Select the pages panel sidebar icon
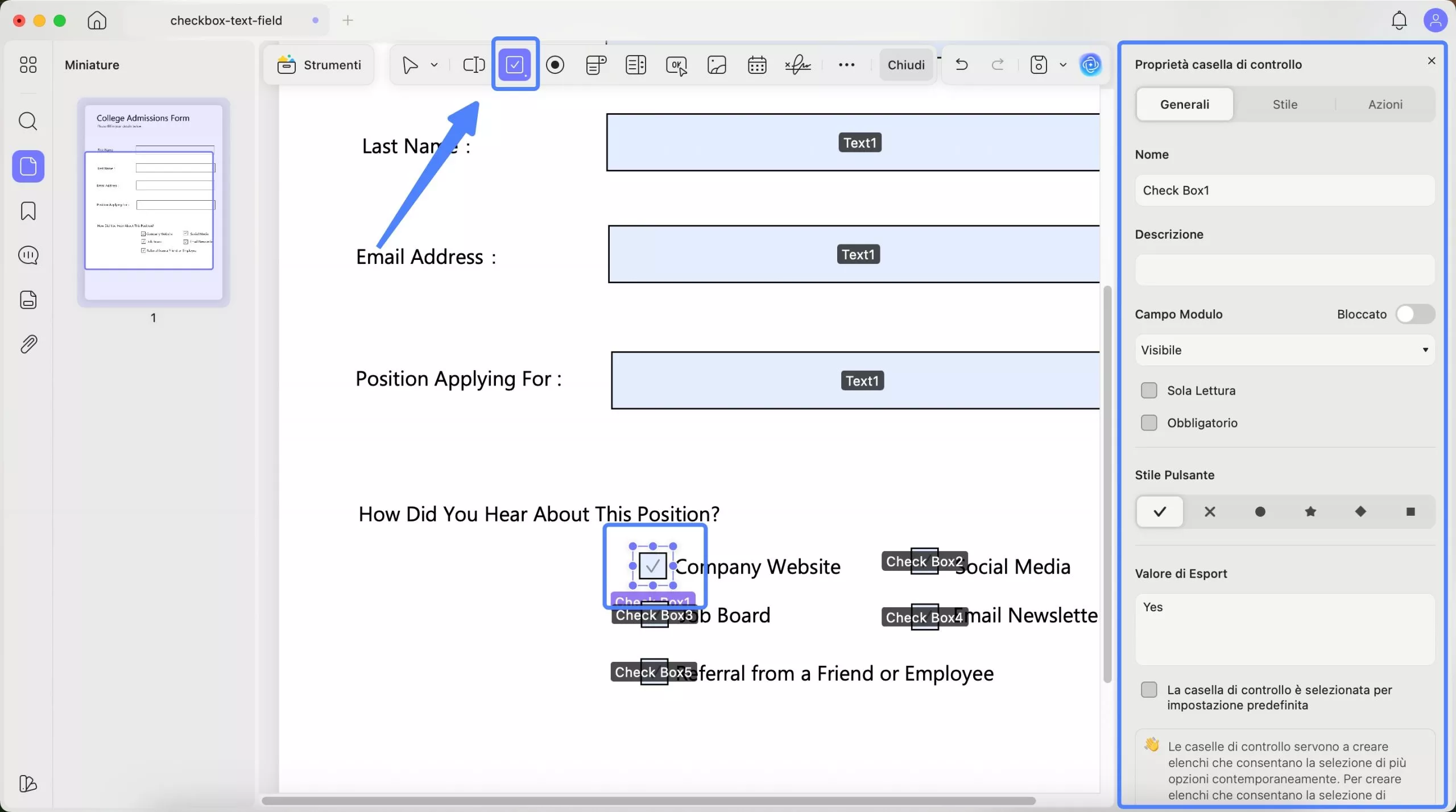1456x812 pixels. click(28, 166)
